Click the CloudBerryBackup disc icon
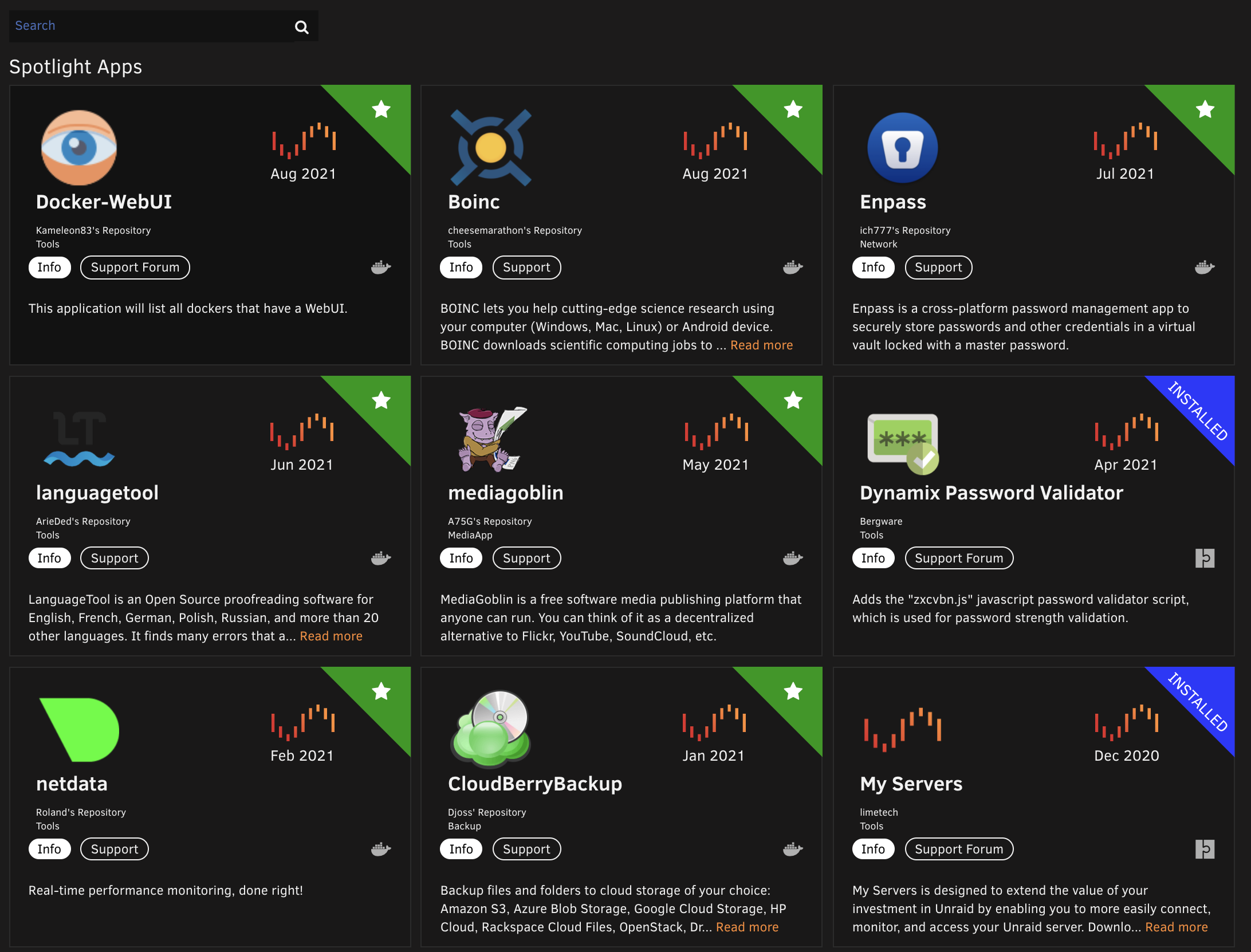1251x952 pixels. (491, 729)
